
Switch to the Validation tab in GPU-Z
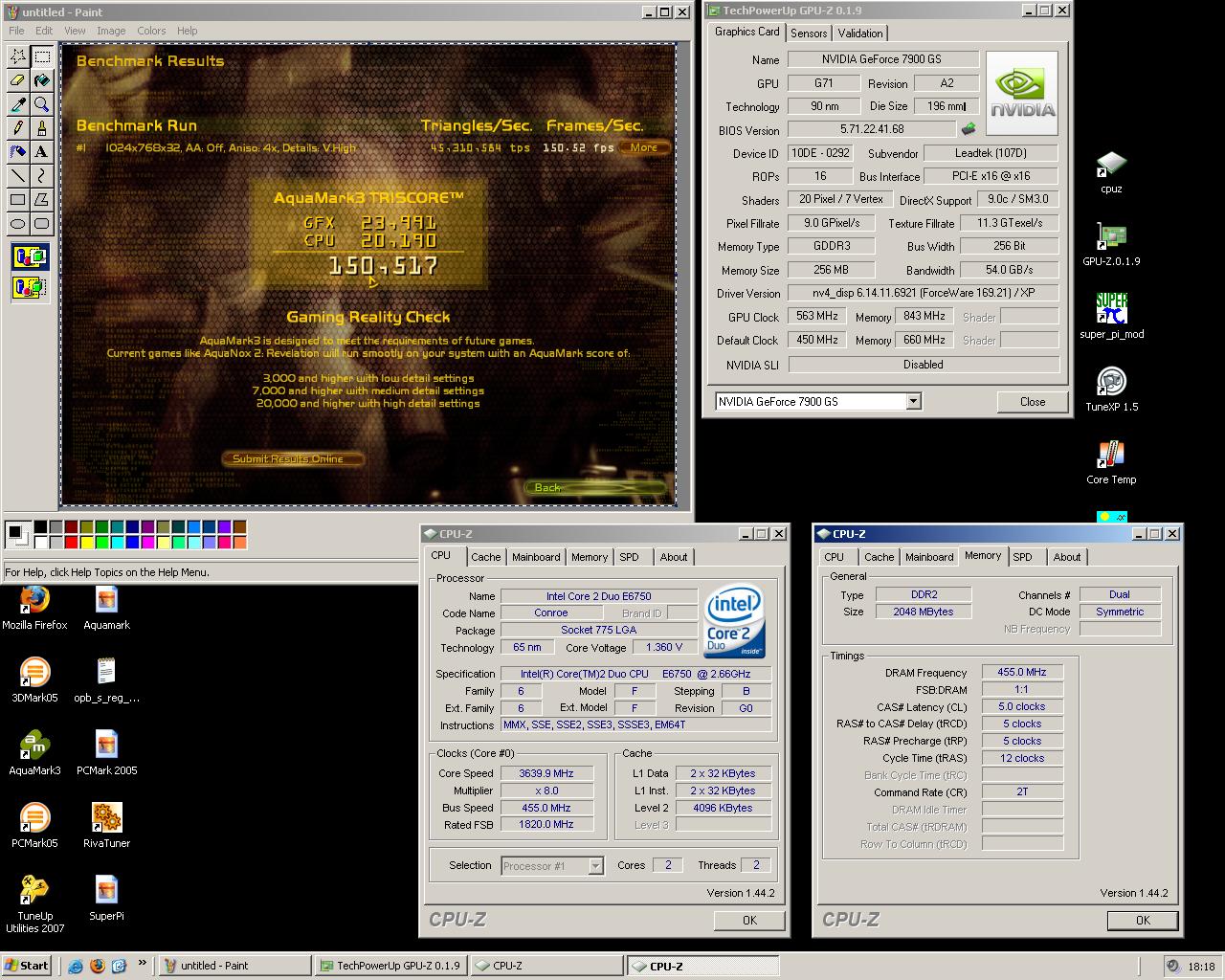click(860, 33)
